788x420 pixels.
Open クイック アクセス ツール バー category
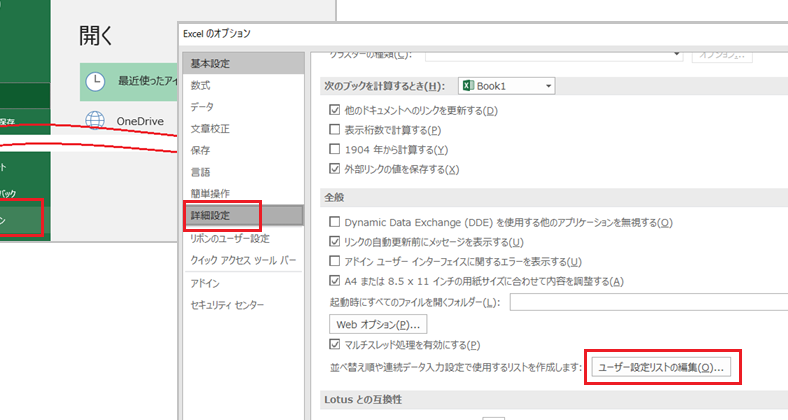coord(244,260)
